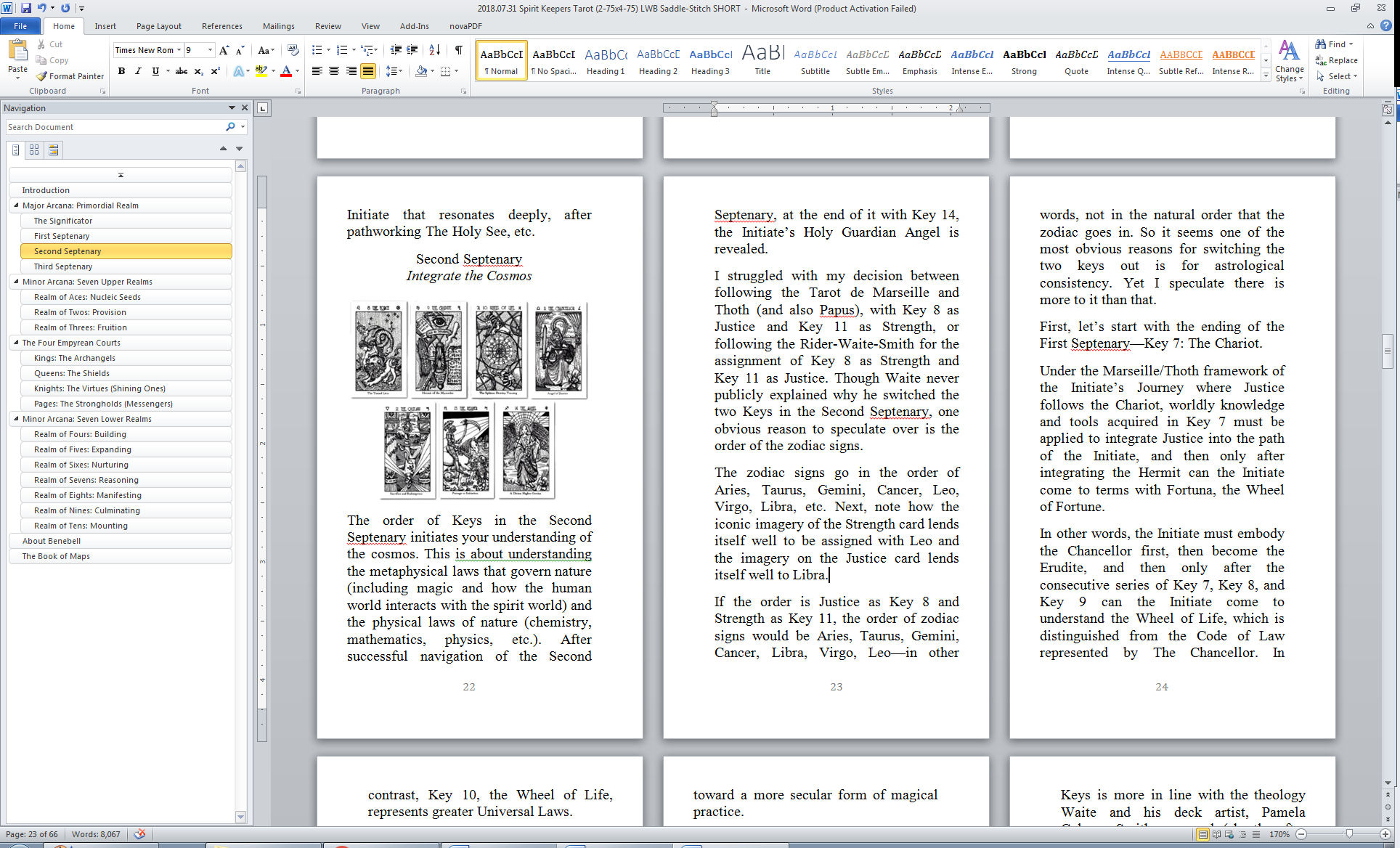The image size is (1400, 848).
Task: Jump to the Third Septenary heading
Action: click(63, 266)
